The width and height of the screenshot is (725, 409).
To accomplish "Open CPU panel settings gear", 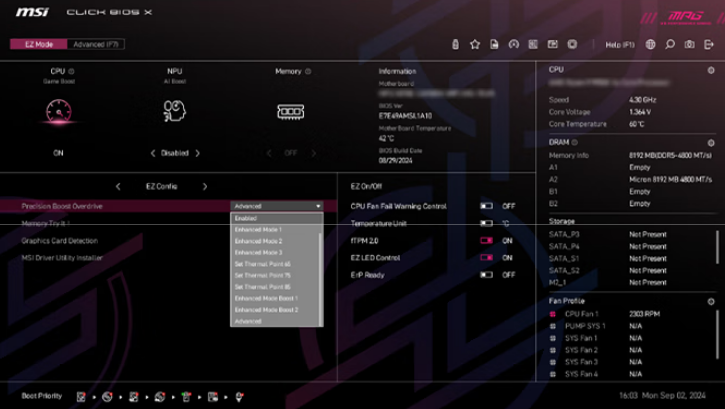I will [711, 70].
